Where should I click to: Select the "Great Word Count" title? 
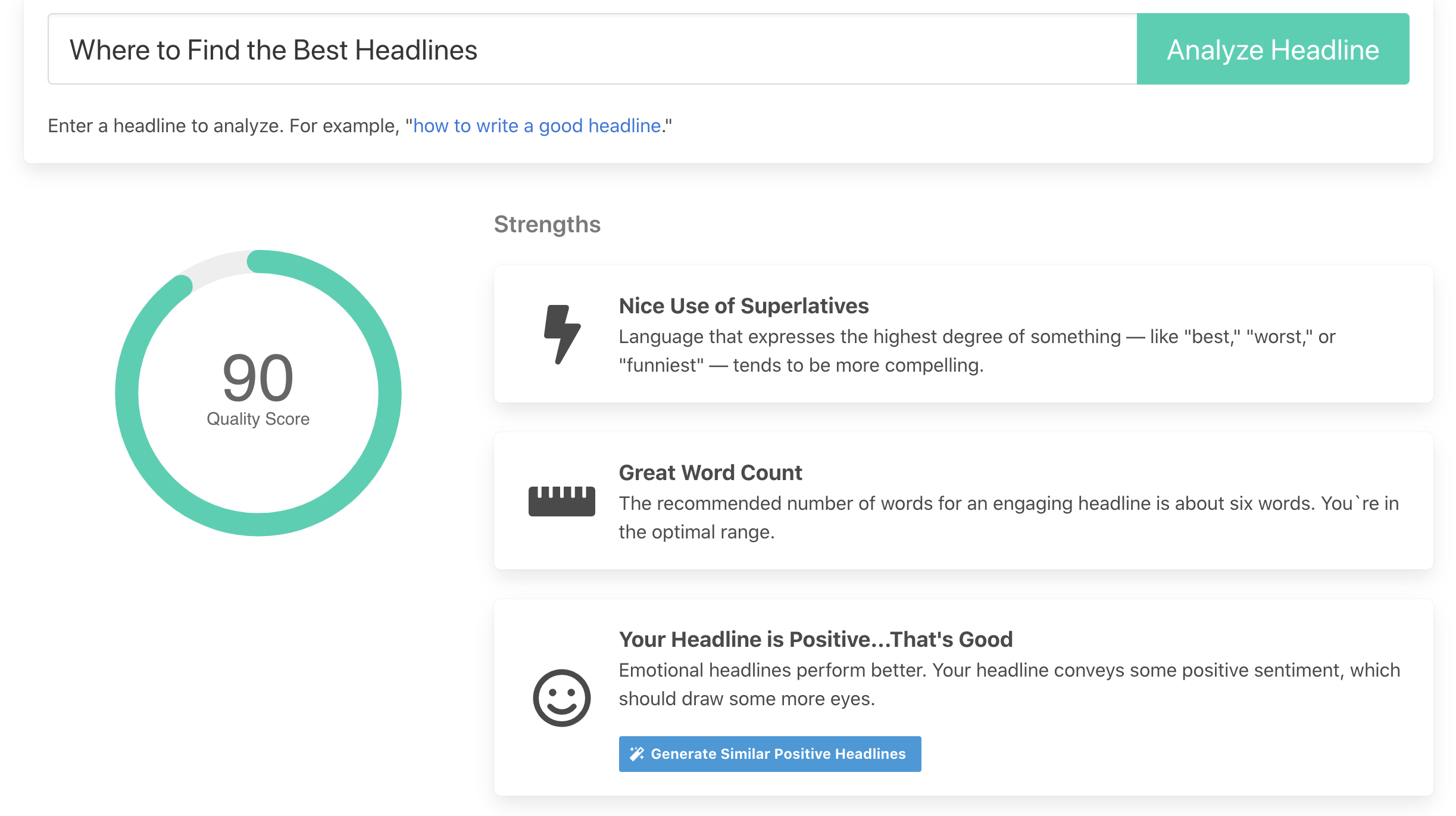[x=710, y=472]
